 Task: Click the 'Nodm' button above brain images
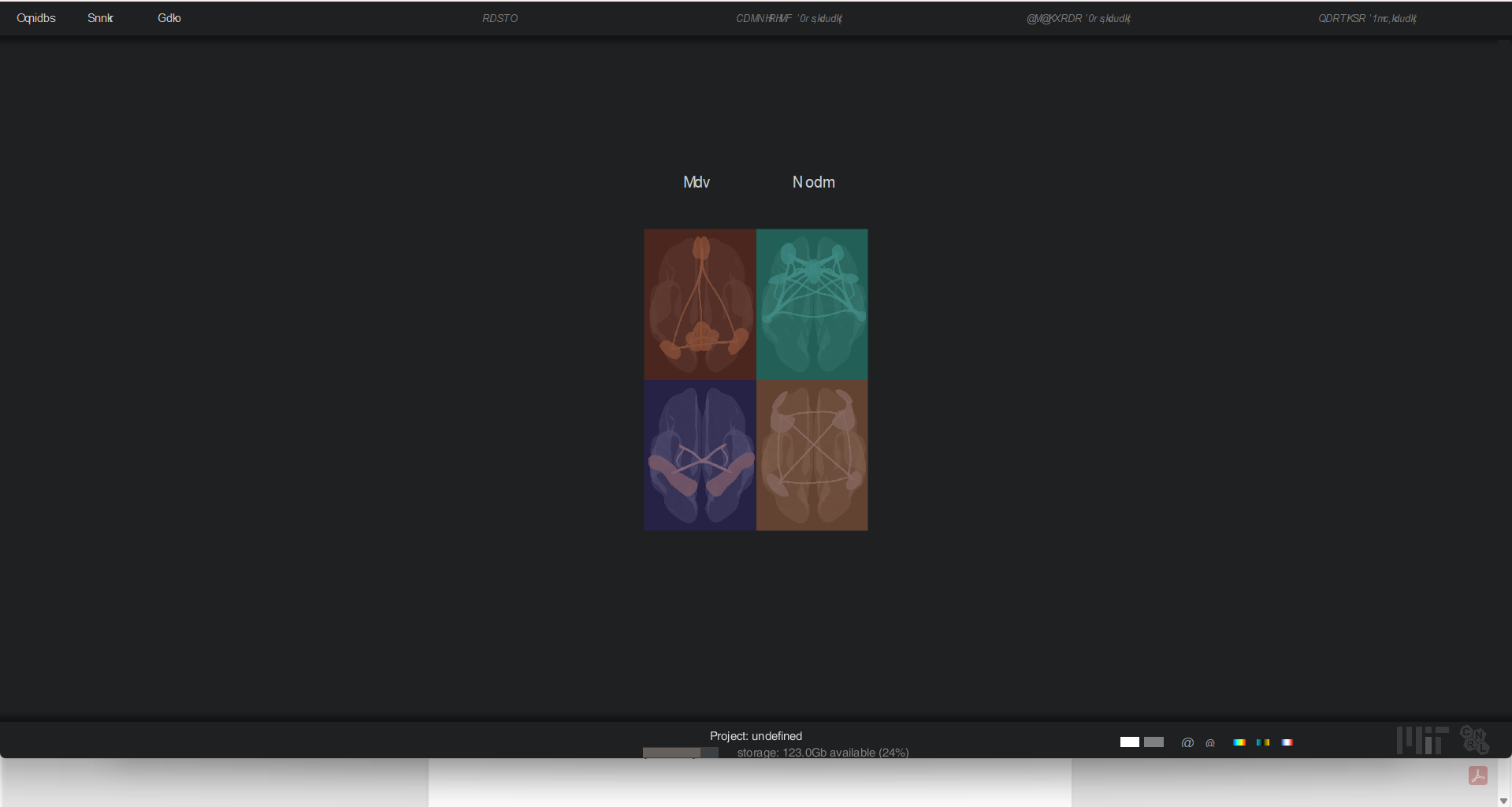pyautogui.click(x=813, y=182)
